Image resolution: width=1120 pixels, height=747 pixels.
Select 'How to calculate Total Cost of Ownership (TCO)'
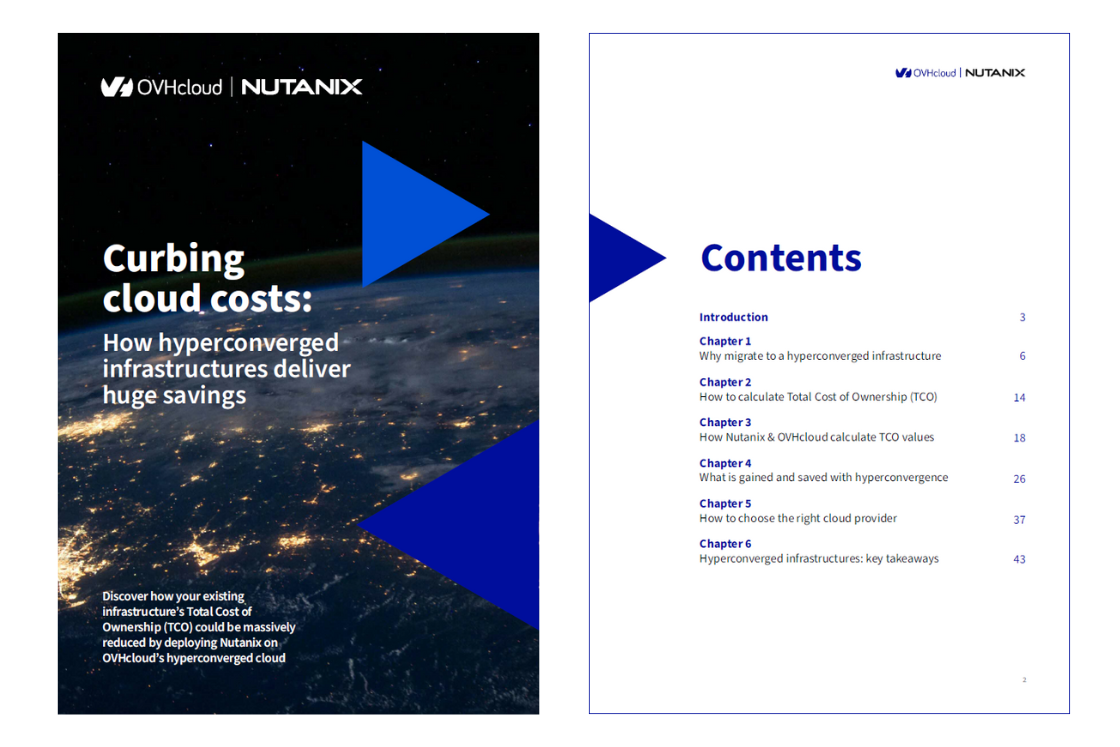pos(818,396)
